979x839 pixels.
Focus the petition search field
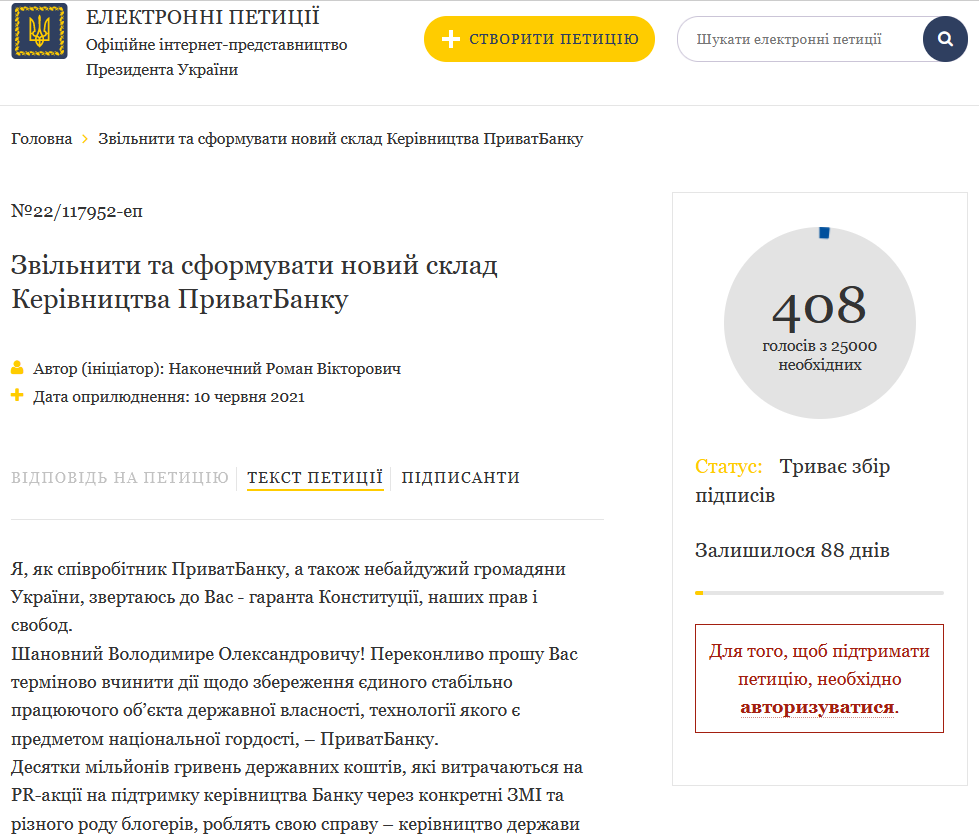click(x=799, y=39)
